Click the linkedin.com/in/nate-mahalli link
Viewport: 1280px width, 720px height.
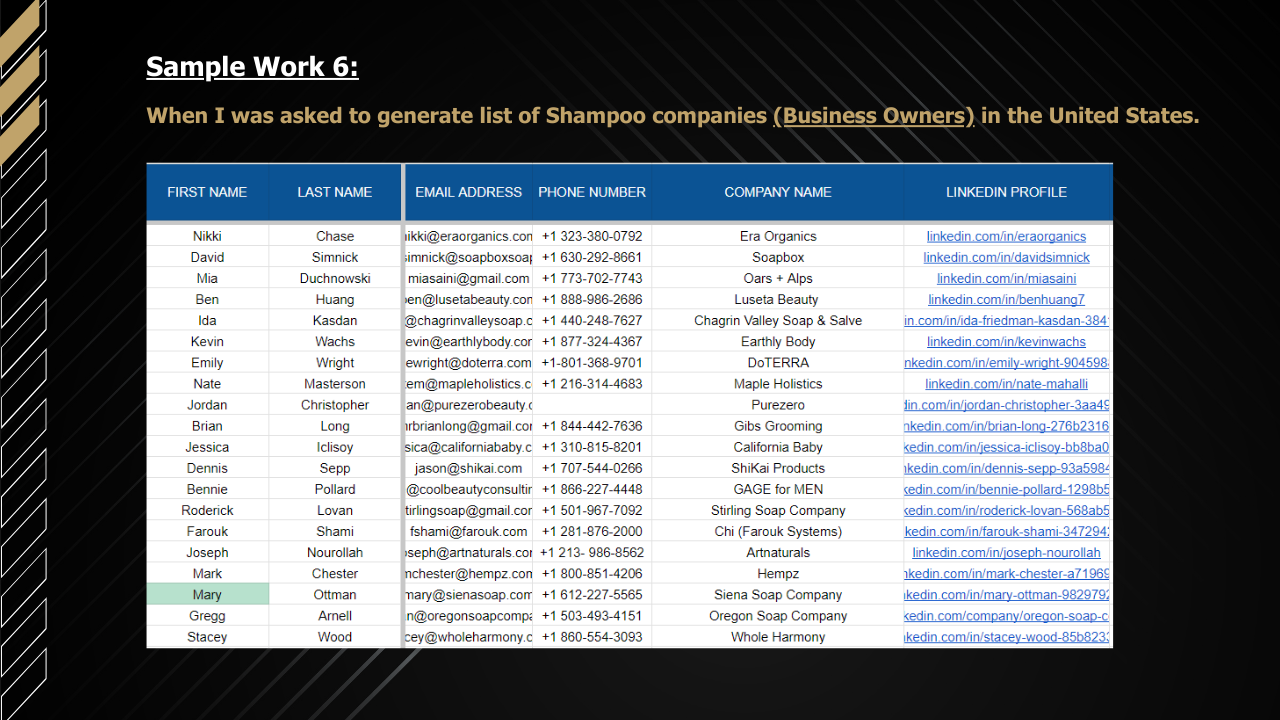(1006, 384)
